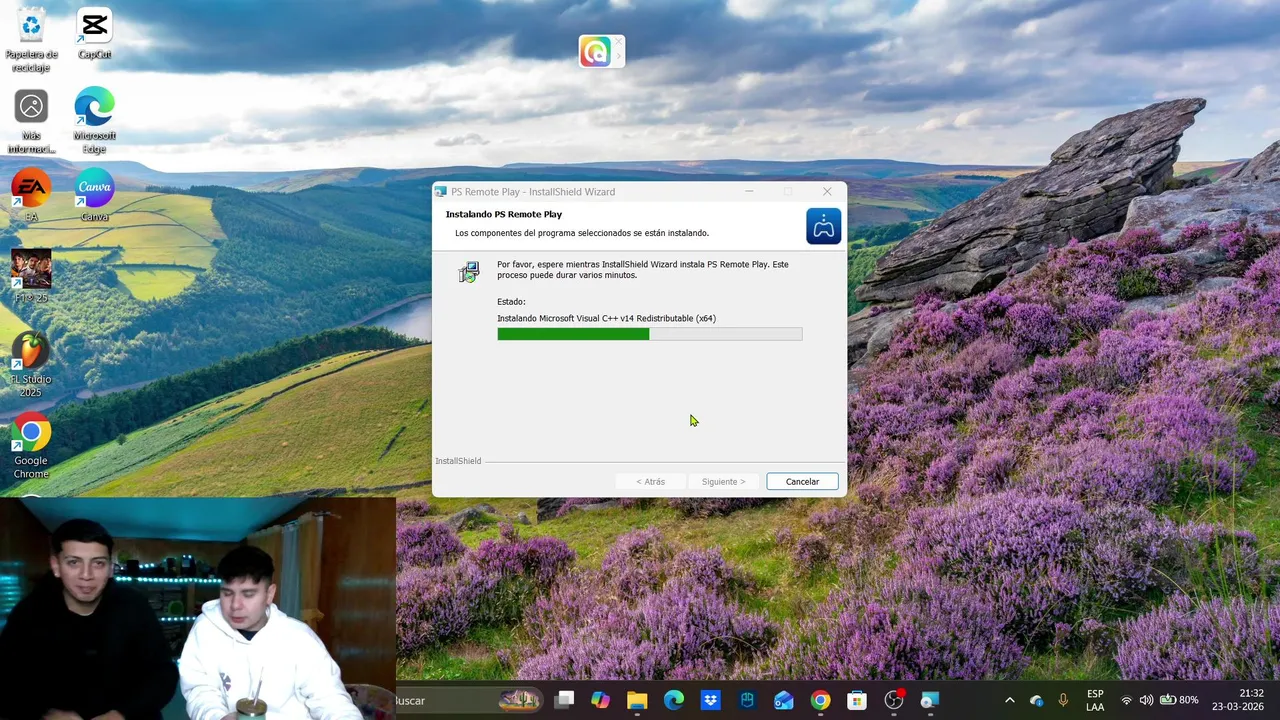The image size is (1280, 720).
Task: Open File Explorer on the taskbar
Action: 637,700
